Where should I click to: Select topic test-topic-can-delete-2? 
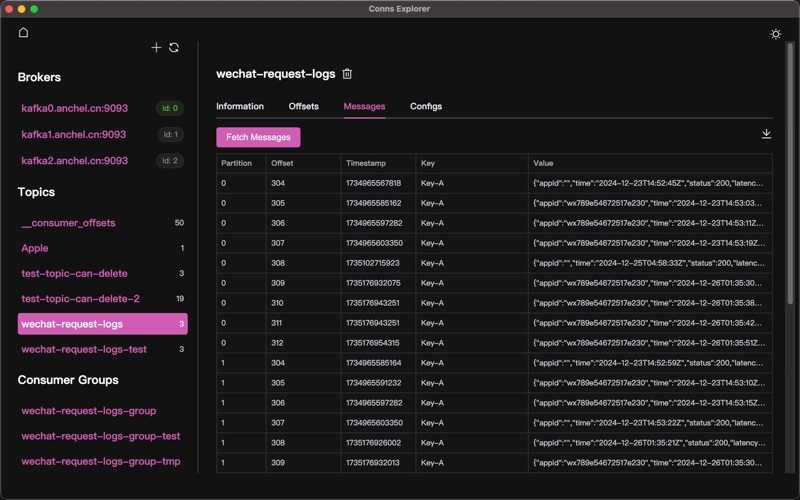(x=80, y=299)
